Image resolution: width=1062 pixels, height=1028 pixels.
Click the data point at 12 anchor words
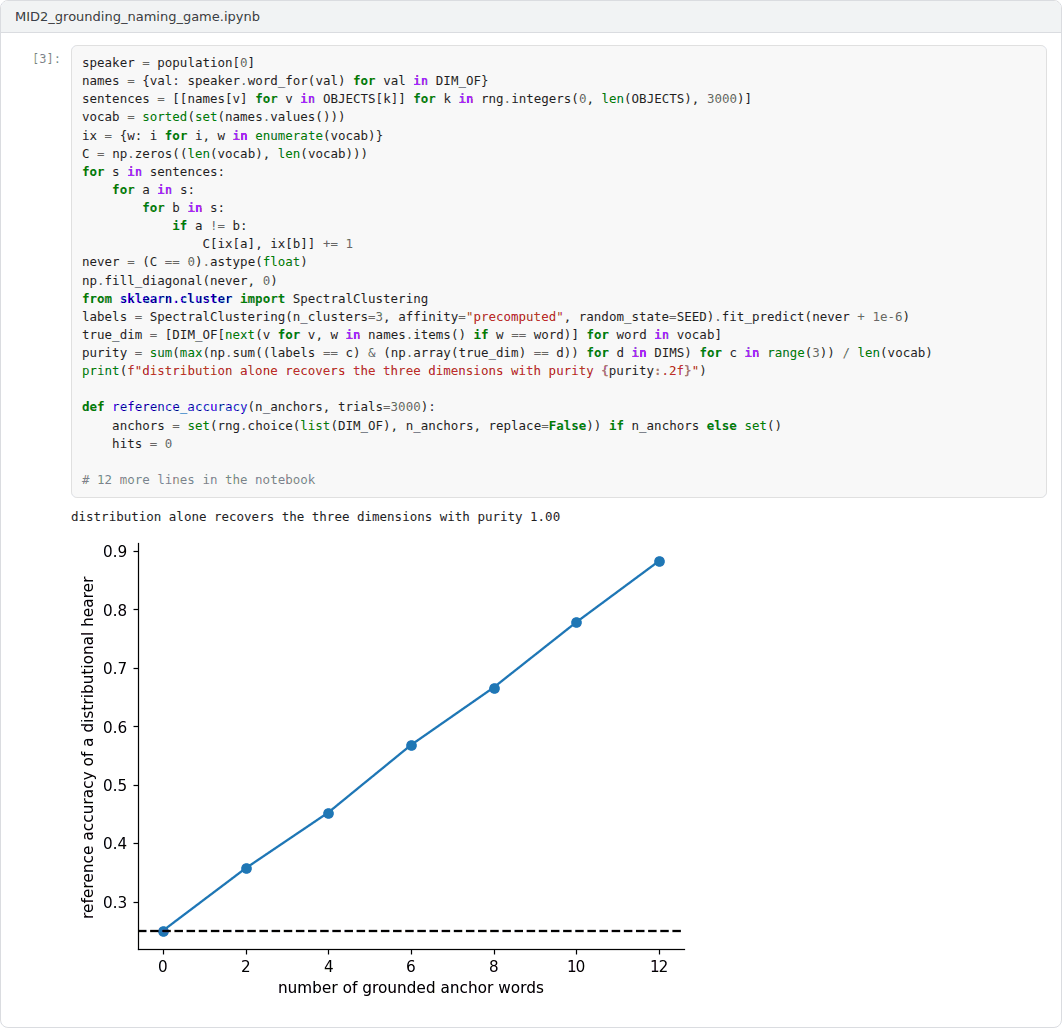660,561
